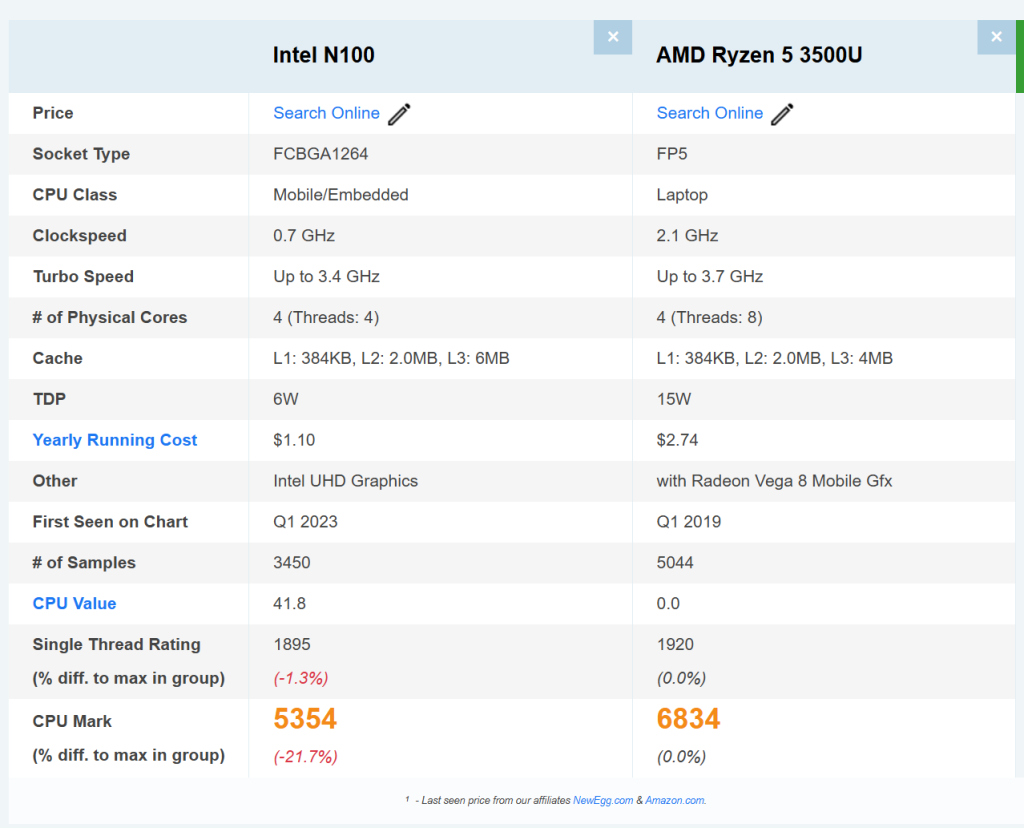Click the orange CPU Mark score 5354
The width and height of the screenshot is (1024, 828).
click(x=305, y=719)
